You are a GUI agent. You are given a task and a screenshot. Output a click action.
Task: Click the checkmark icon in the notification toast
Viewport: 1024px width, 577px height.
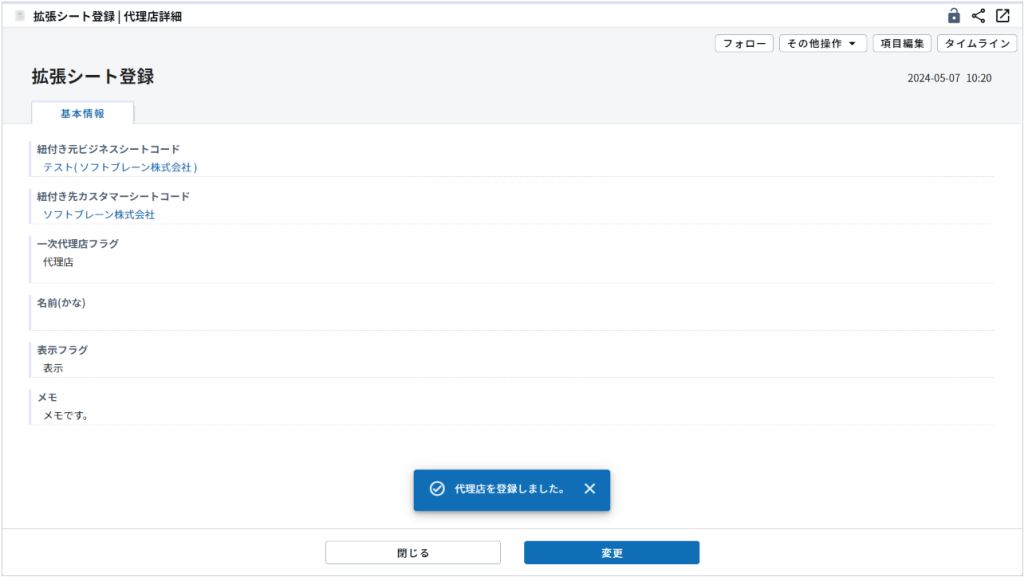click(437, 489)
